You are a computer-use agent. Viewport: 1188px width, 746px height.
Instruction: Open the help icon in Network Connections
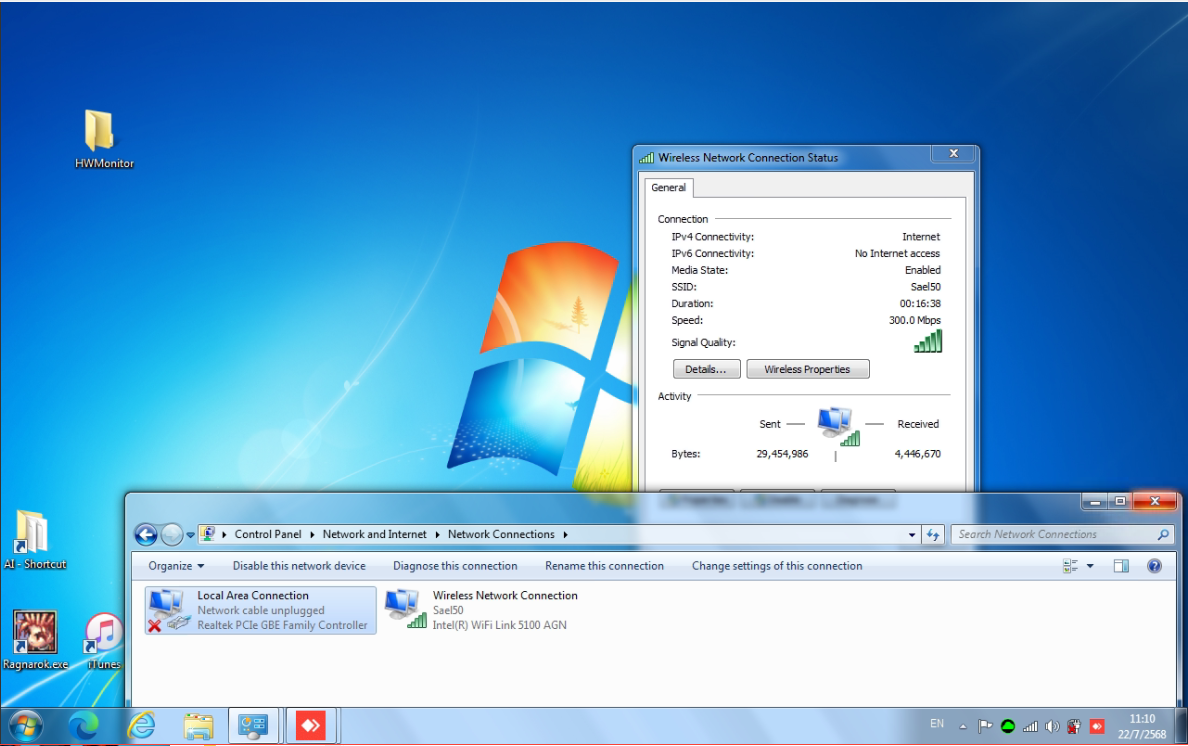[x=1154, y=566]
